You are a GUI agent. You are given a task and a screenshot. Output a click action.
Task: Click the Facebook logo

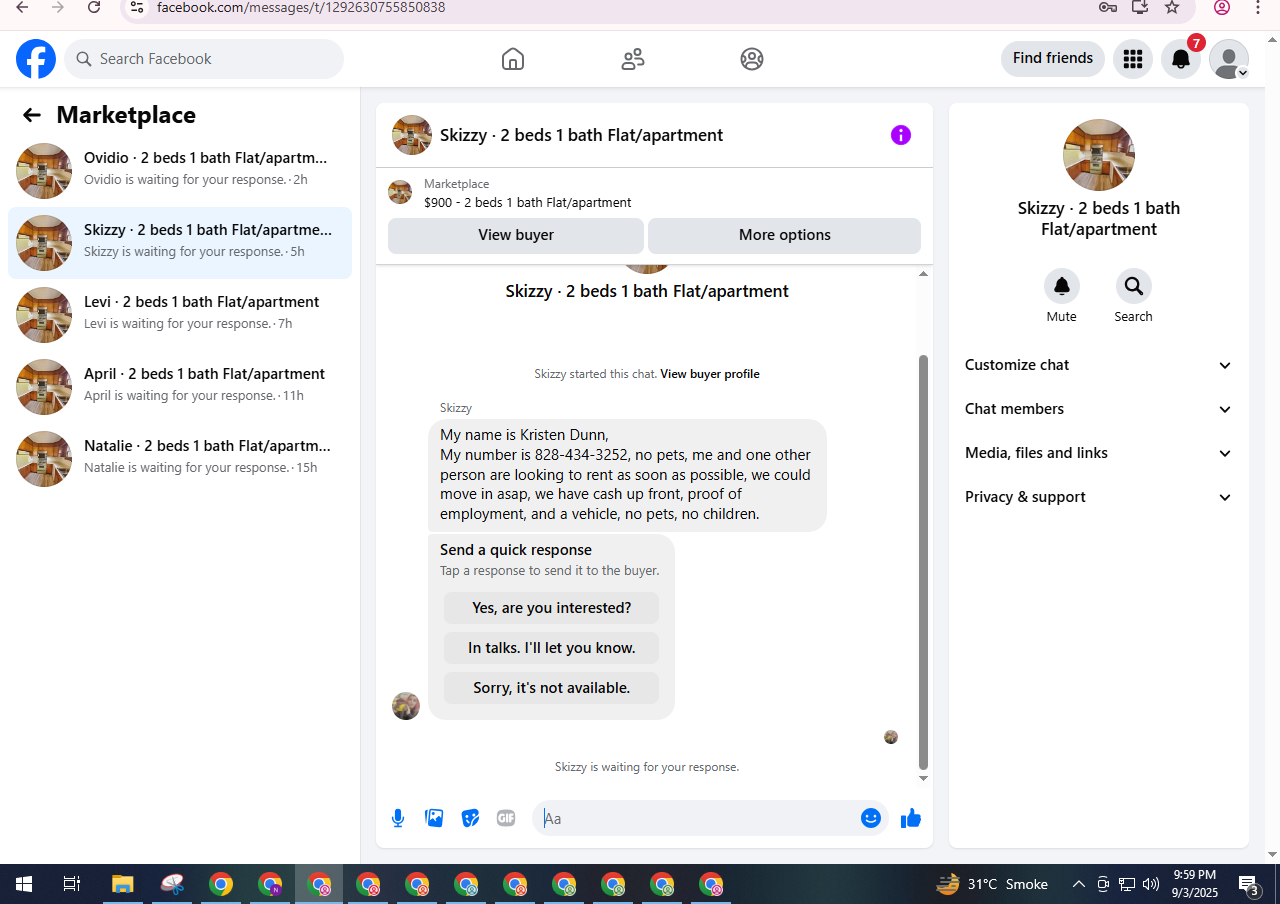(x=36, y=59)
